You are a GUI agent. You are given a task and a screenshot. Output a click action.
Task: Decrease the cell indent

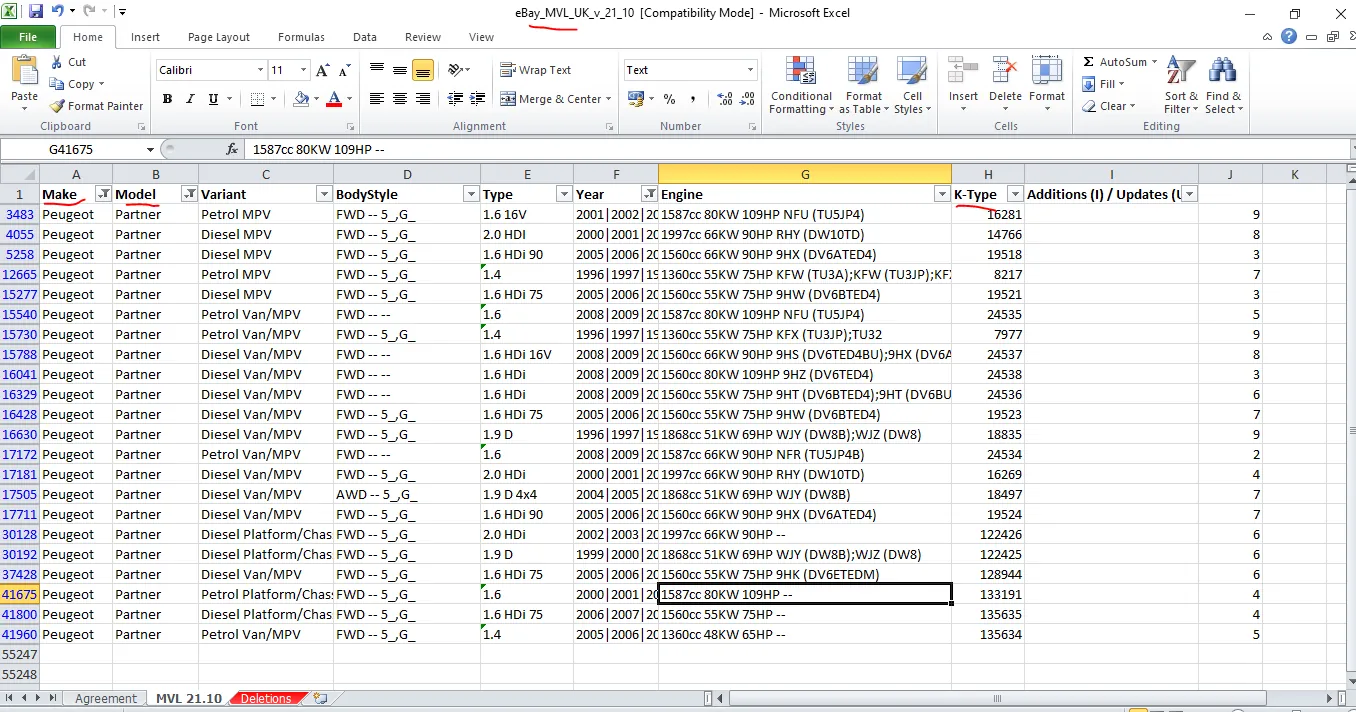coord(456,99)
